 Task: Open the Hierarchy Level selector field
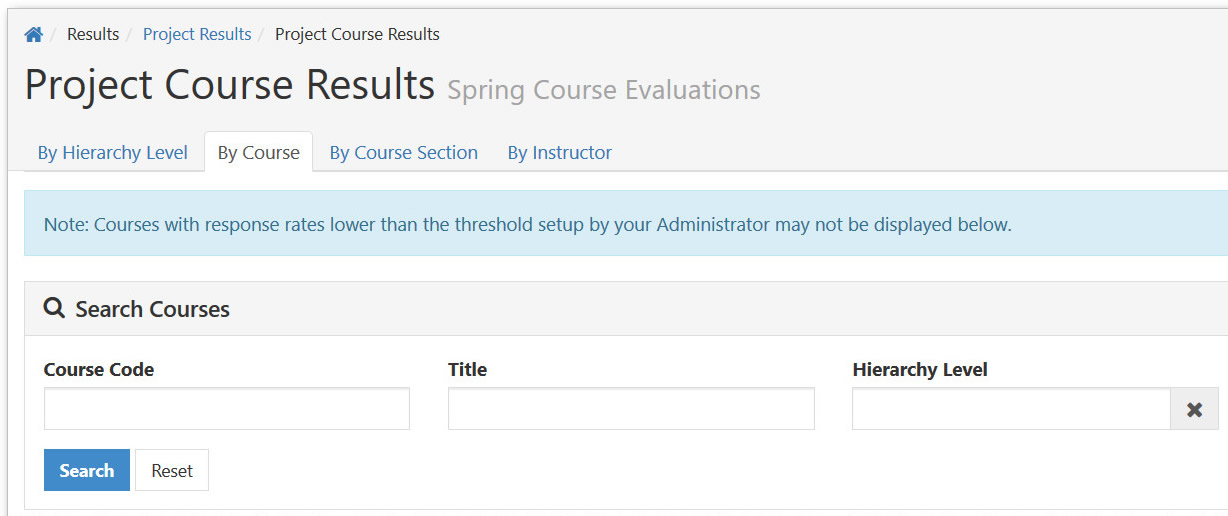coord(1011,409)
